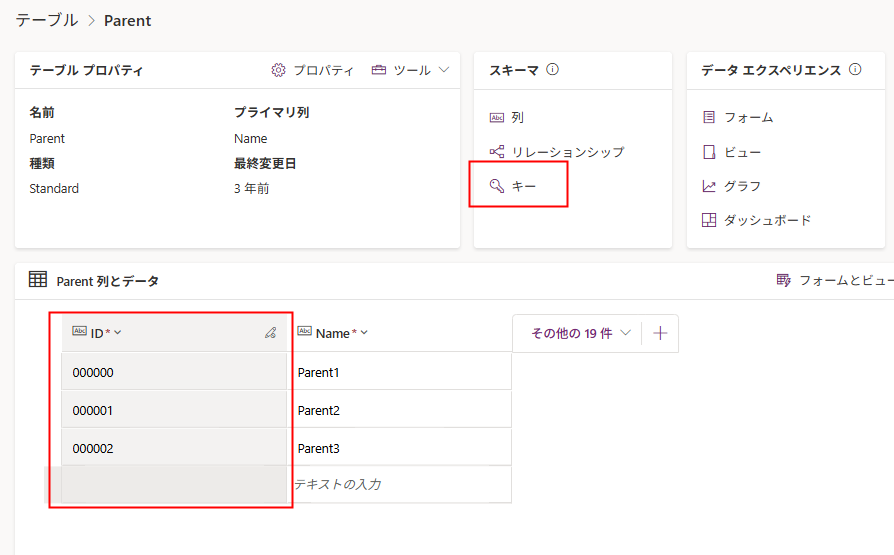Click the table grid icon beside Parent 列とデータ
The image size is (894, 555).
tap(38, 280)
